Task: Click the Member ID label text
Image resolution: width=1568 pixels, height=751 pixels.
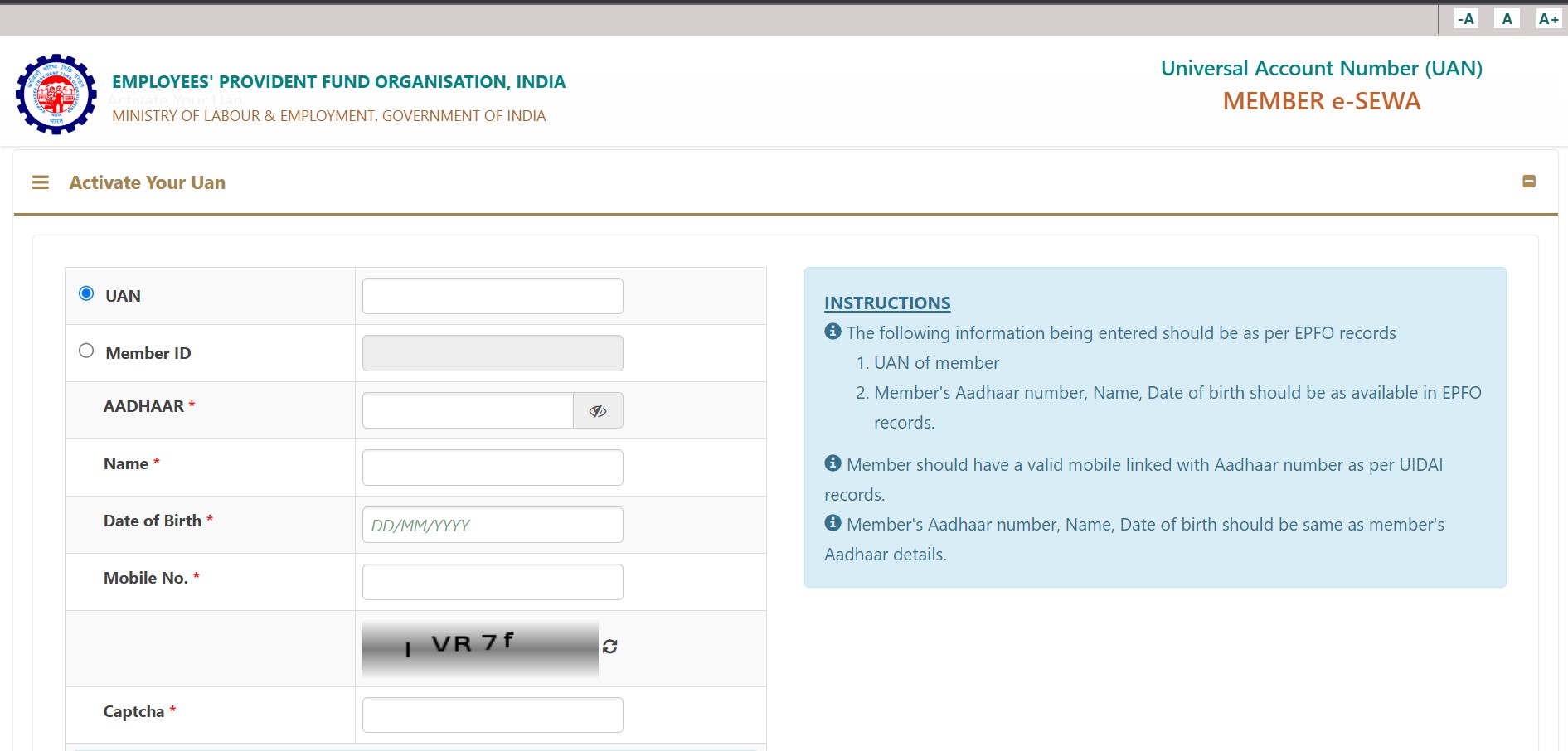Action: point(148,353)
